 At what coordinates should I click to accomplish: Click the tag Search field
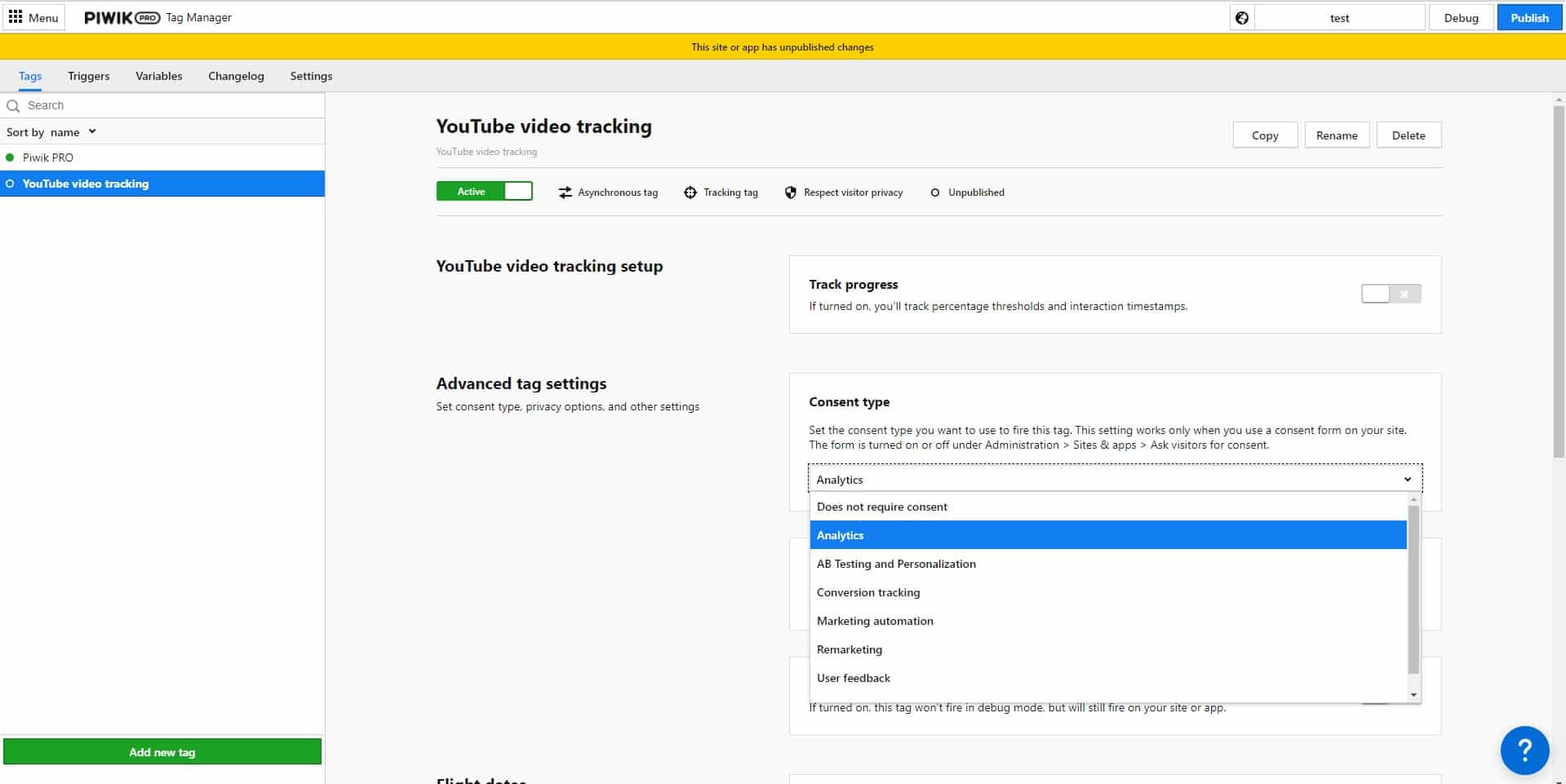click(162, 105)
